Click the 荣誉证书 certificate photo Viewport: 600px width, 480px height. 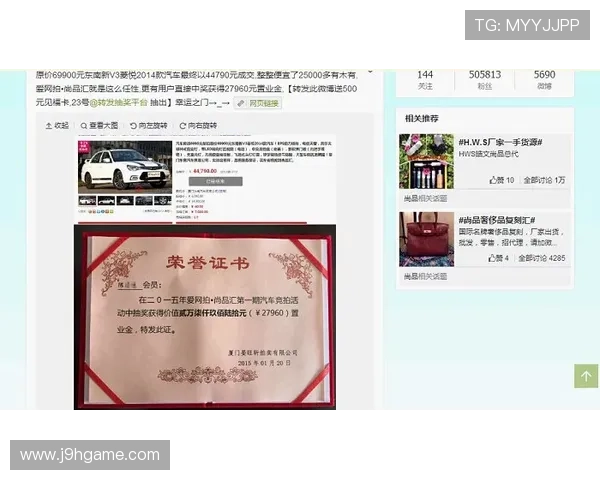tap(205, 317)
